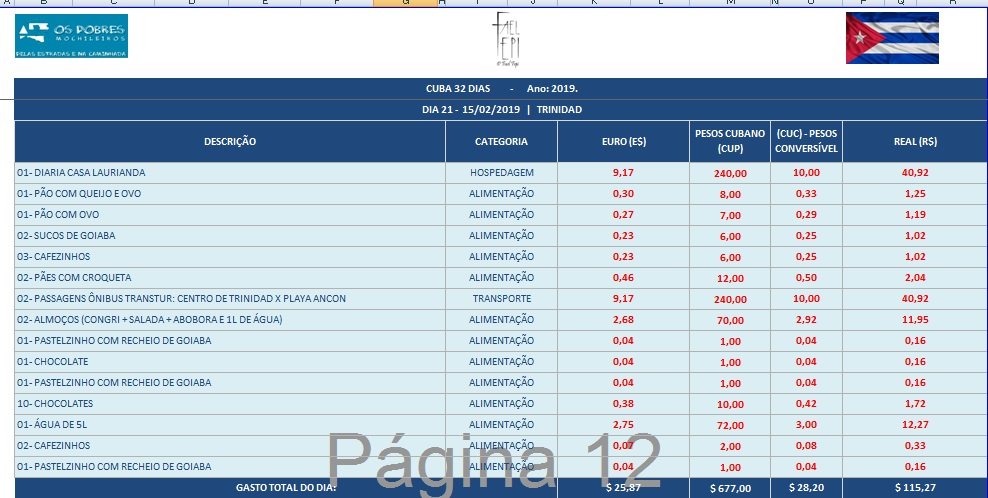Click the EURO (E$) header cell
Image resolution: width=988 pixels, height=498 pixels.
pos(622,142)
